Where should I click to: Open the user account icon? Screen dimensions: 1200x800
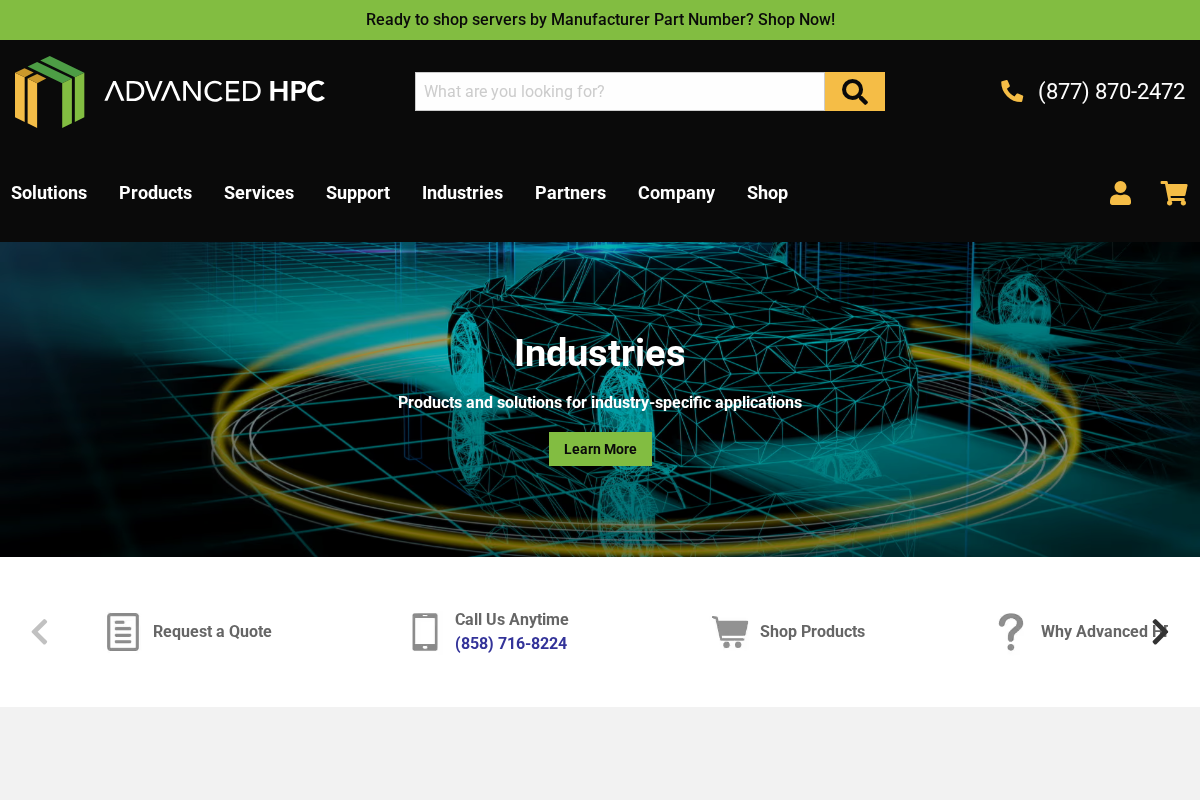(1120, 193)
